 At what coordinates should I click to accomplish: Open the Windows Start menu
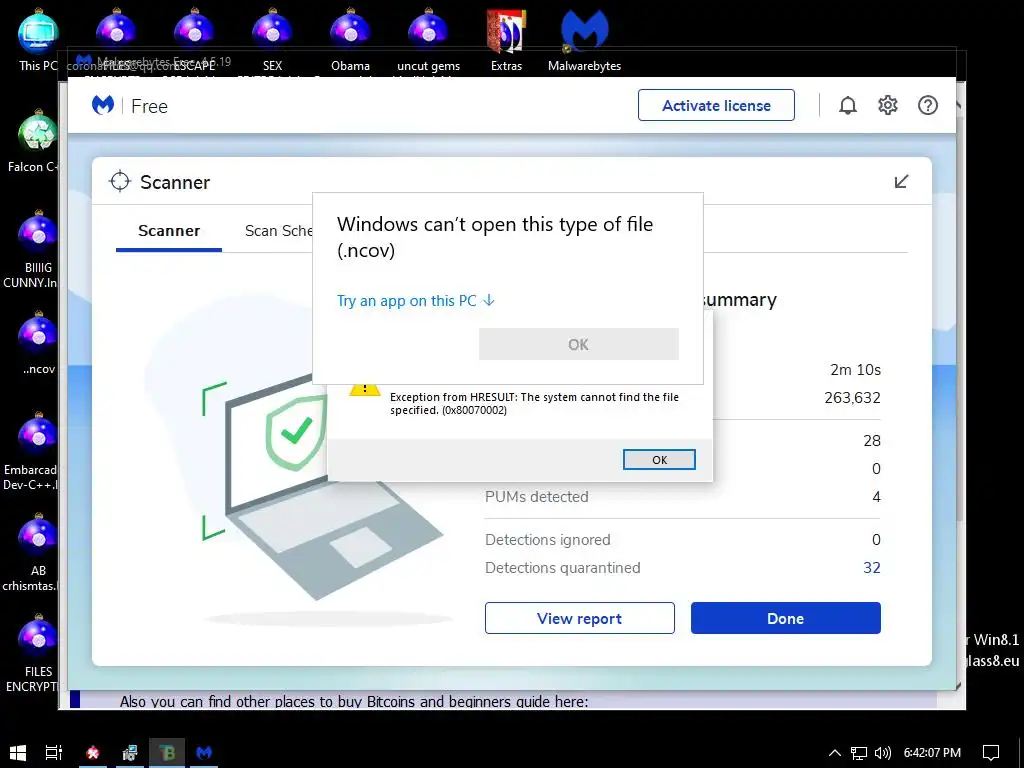coord(18,752)
